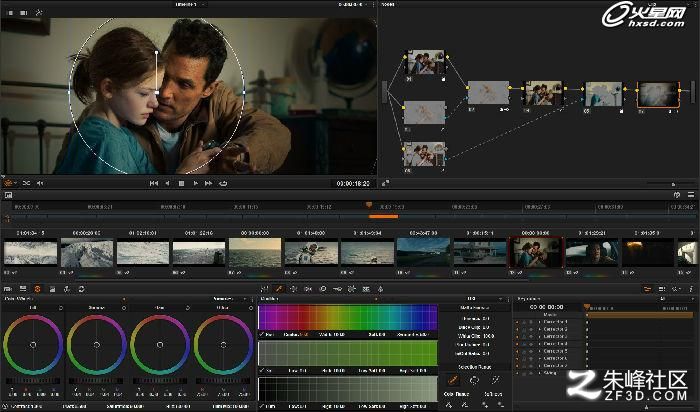
Task: Stop viewer playback
Action: click(x=181, y=183)
